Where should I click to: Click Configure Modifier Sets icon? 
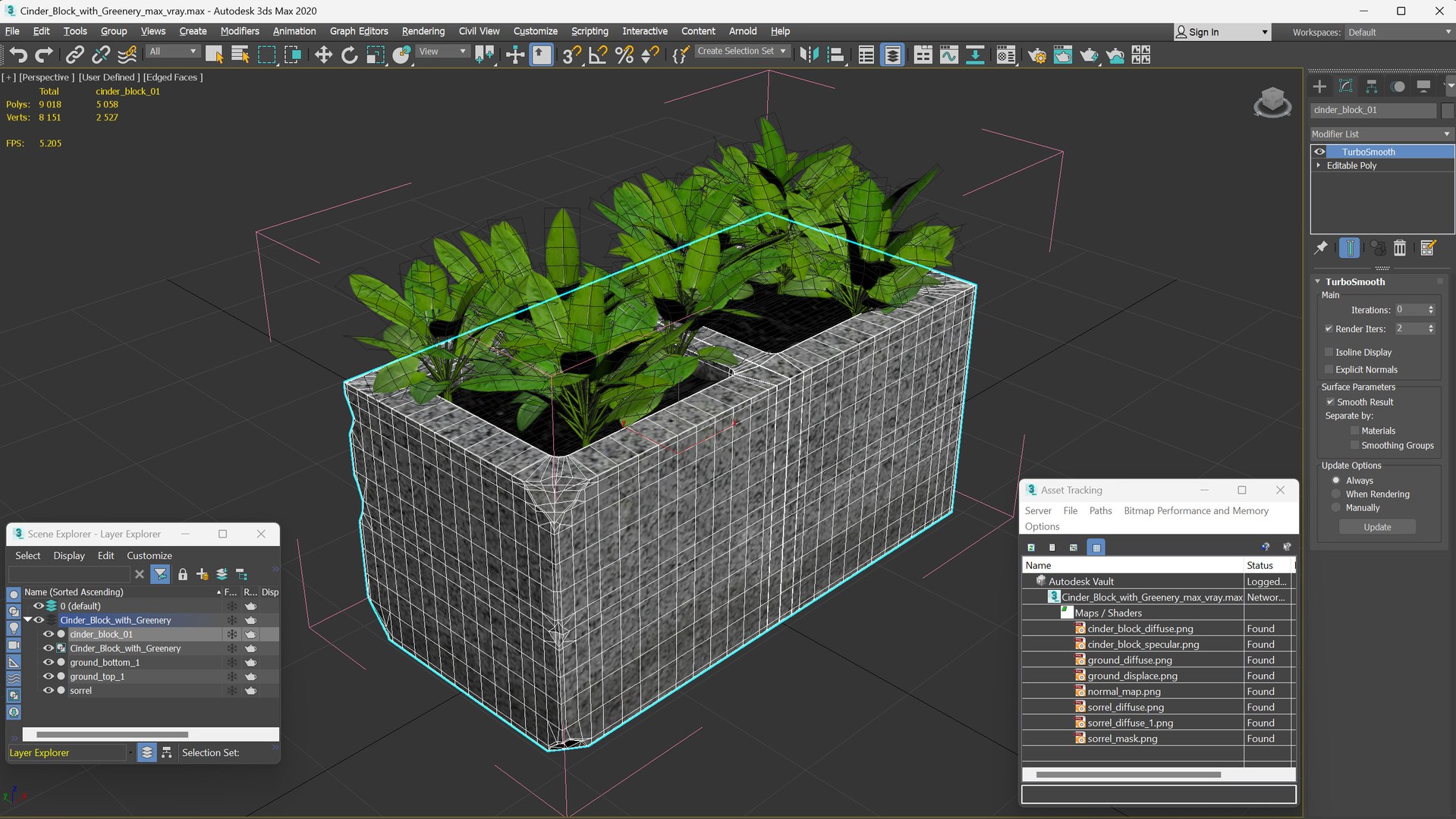click(x=1427, y=248)
